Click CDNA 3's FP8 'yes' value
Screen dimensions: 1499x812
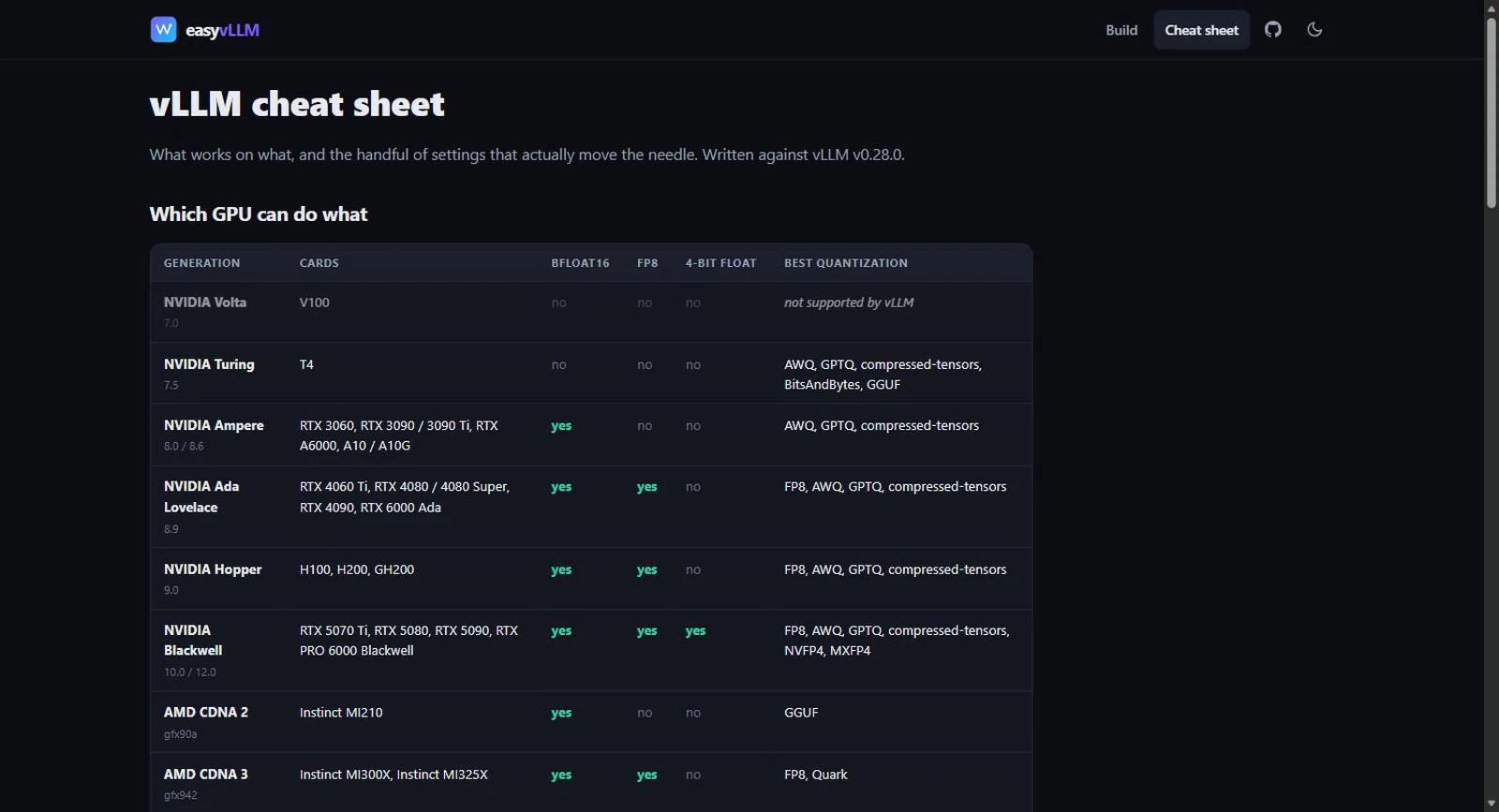(647, 775)
